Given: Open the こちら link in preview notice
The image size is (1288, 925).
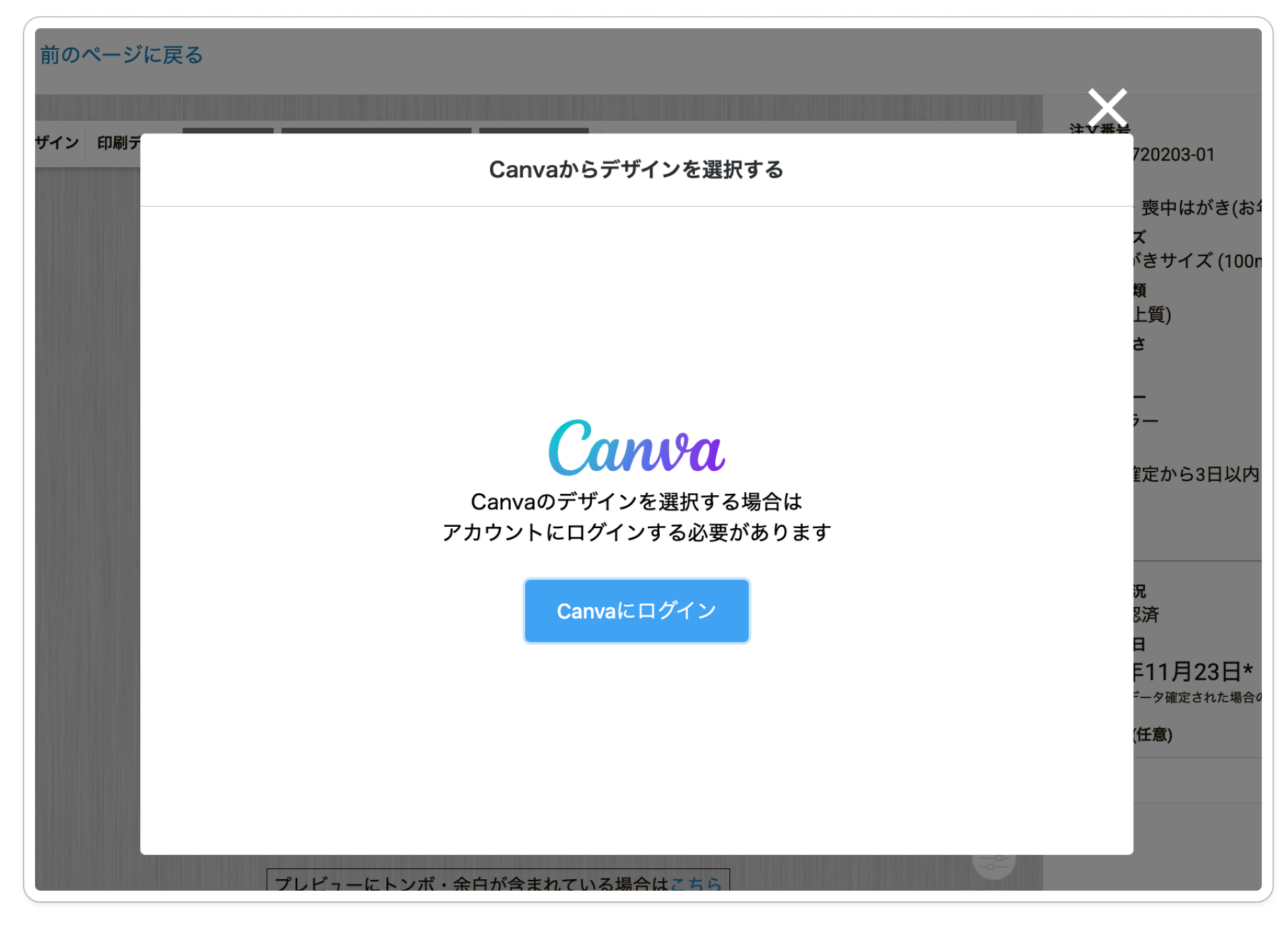Looking at the screenshot, I should (696, 883).
